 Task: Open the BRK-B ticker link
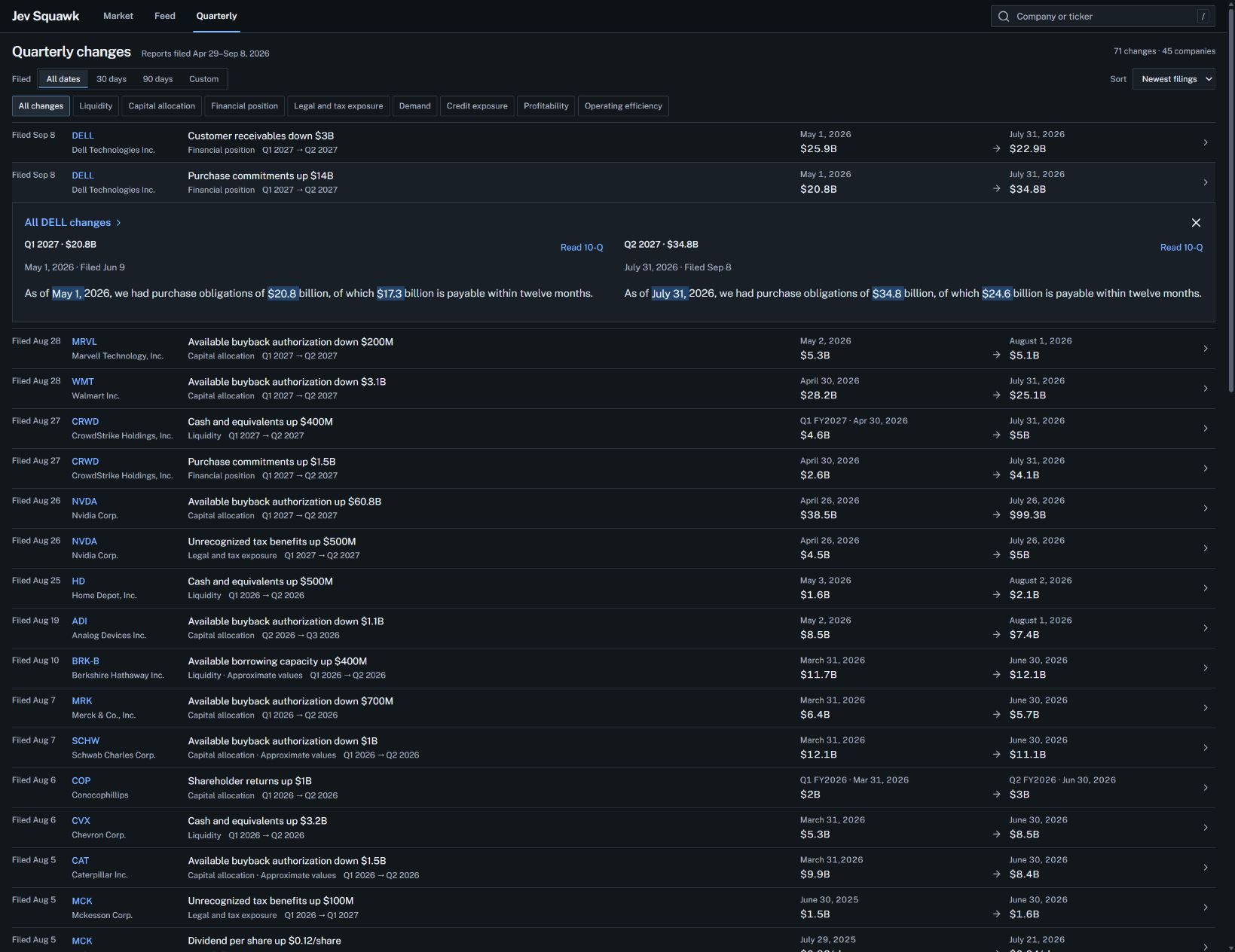(x=85, y=661)
